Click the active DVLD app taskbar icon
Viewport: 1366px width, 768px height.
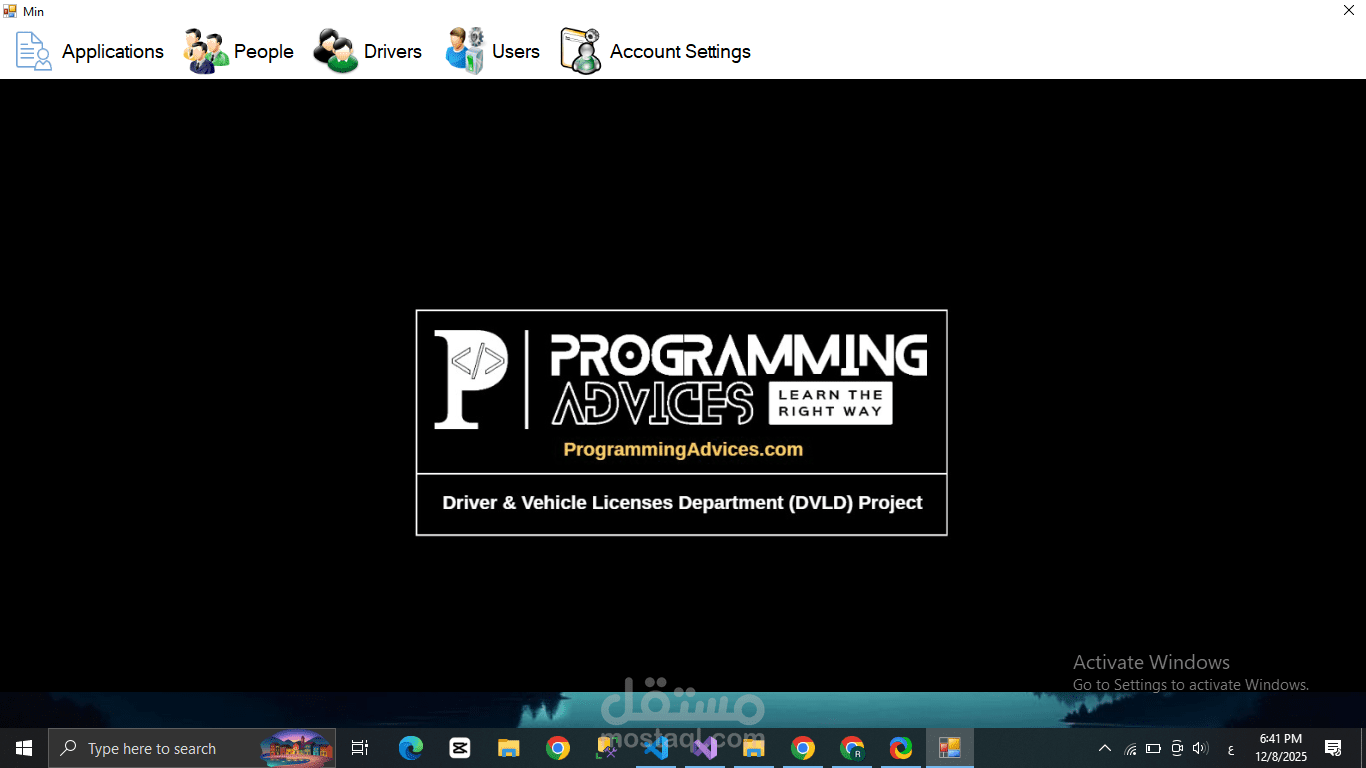click(950, 748)
